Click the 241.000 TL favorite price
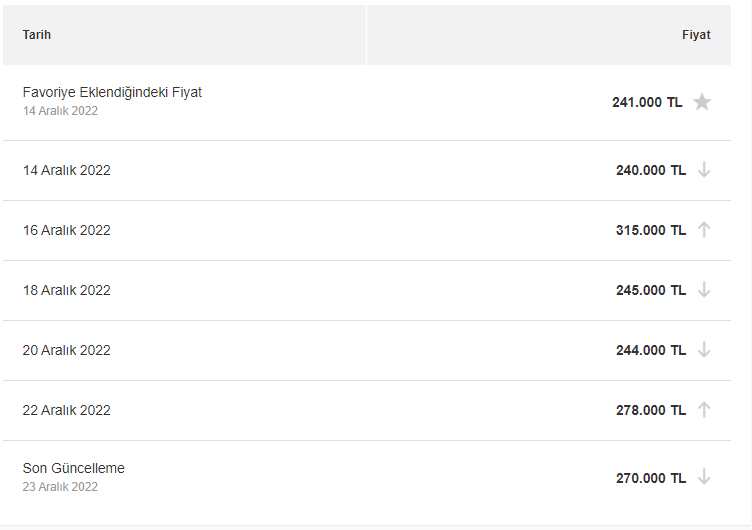The height and width of the screenshot is (530, 752). [647, 102]
